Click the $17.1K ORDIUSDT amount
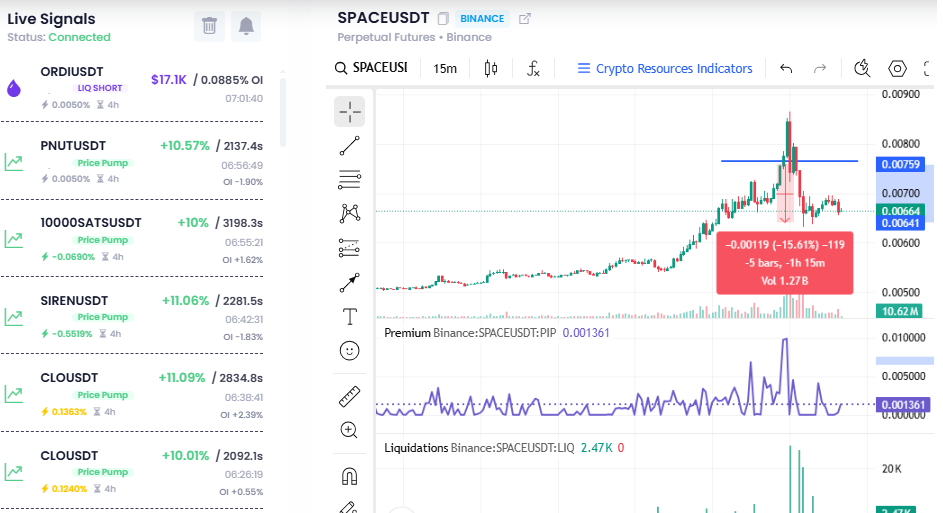The width and height of the screenshot is (943, 513). [169, 79]
